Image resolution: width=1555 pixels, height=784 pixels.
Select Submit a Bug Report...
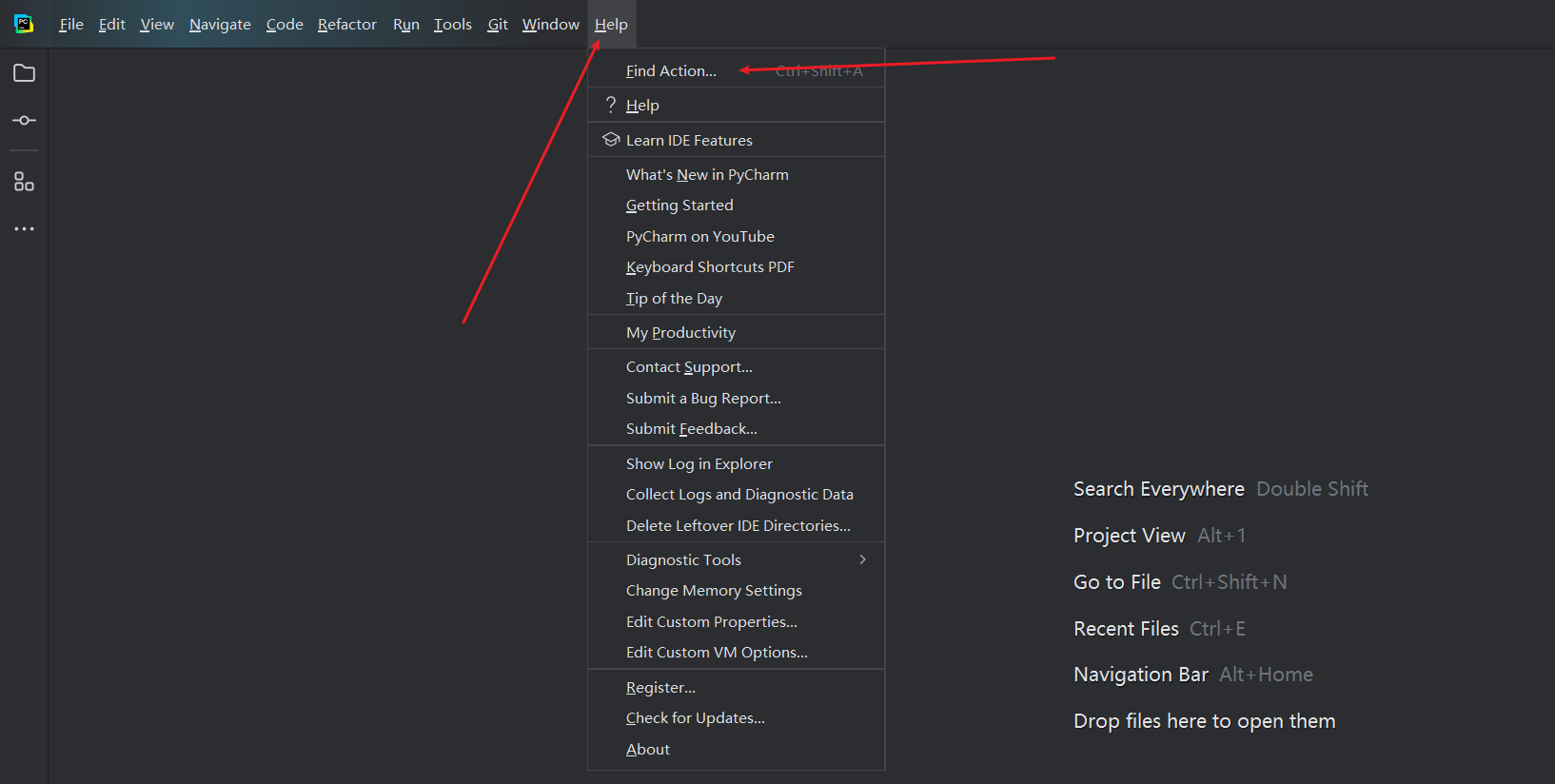737,398
